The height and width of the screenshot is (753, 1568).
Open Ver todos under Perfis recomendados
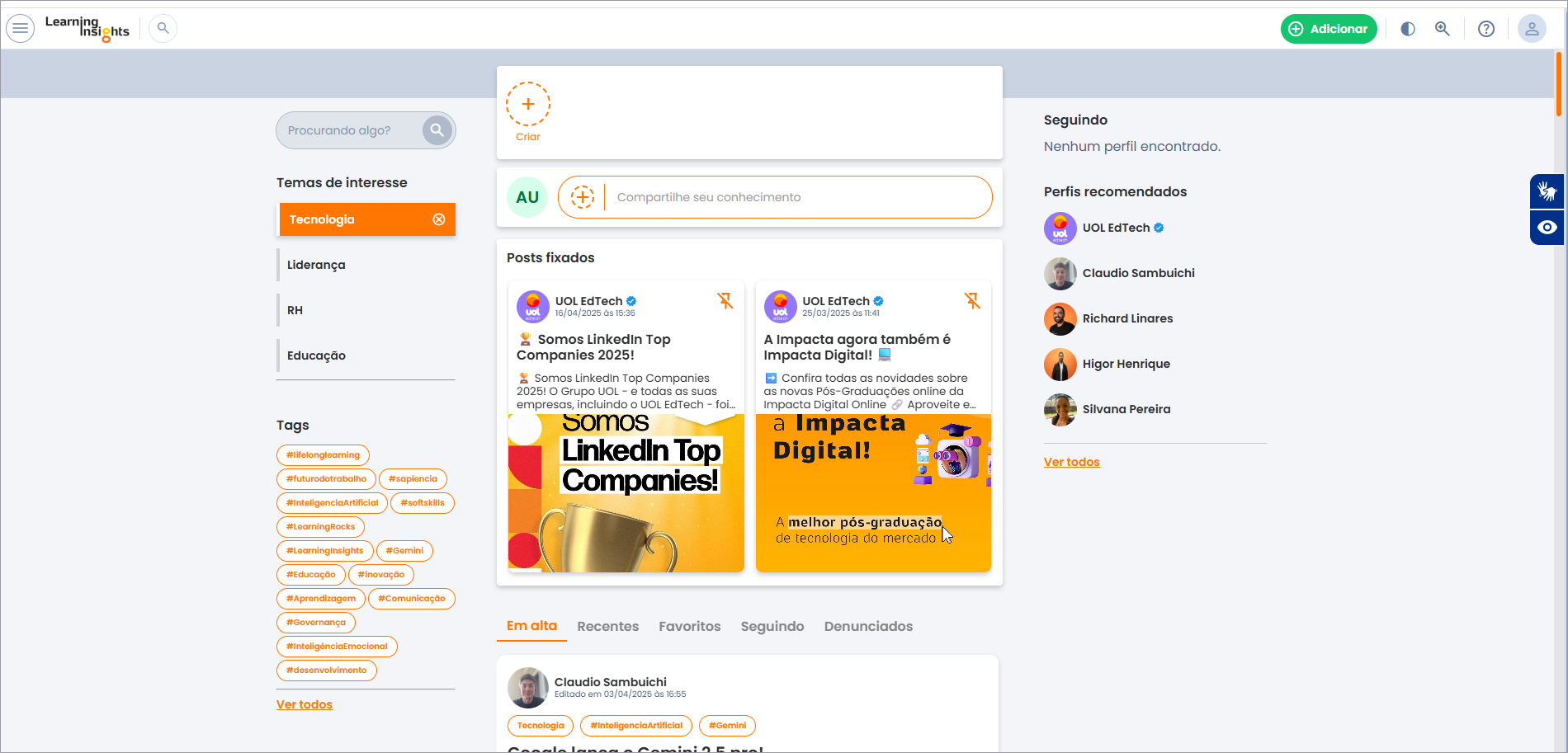pyautogui.click(x=1072, y=462)
